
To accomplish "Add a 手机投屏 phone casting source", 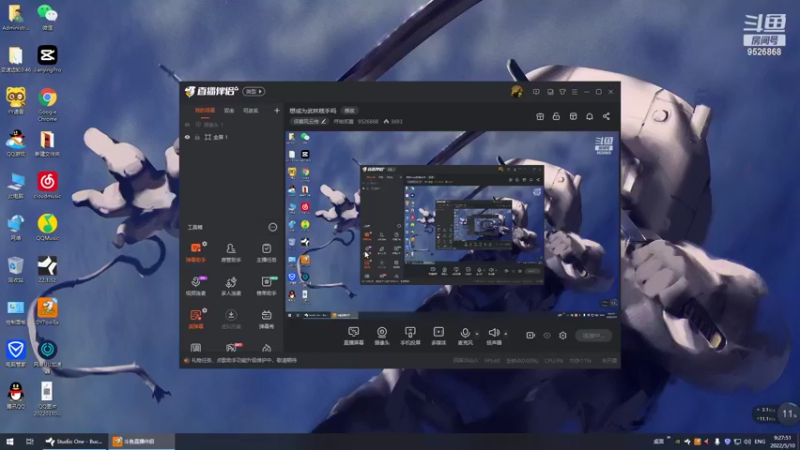I will click(410, 336).
